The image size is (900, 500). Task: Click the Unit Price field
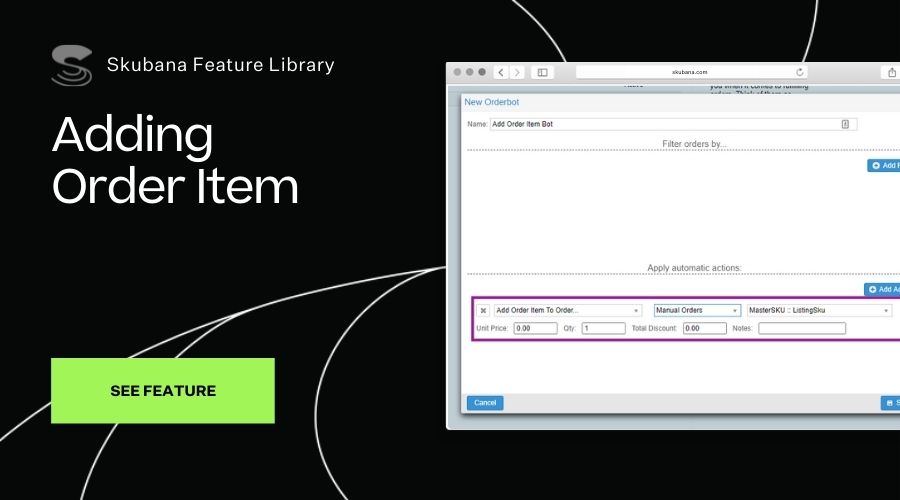click(x=535, y=328)
